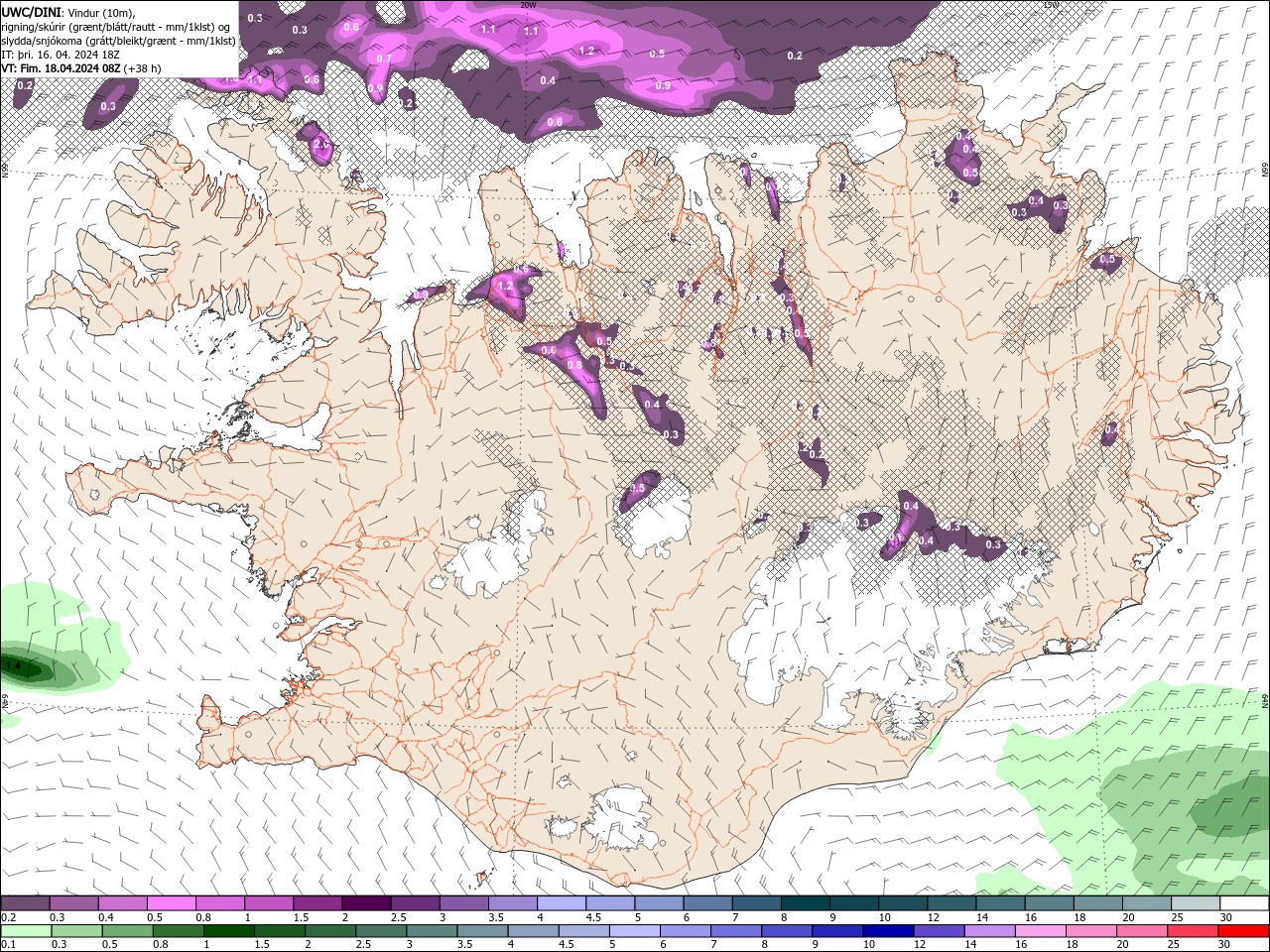The width and height of the screenshot is (1270, 952).
Task: Choose the darkest purple upper swatch at 2
Action: [365, 903]
